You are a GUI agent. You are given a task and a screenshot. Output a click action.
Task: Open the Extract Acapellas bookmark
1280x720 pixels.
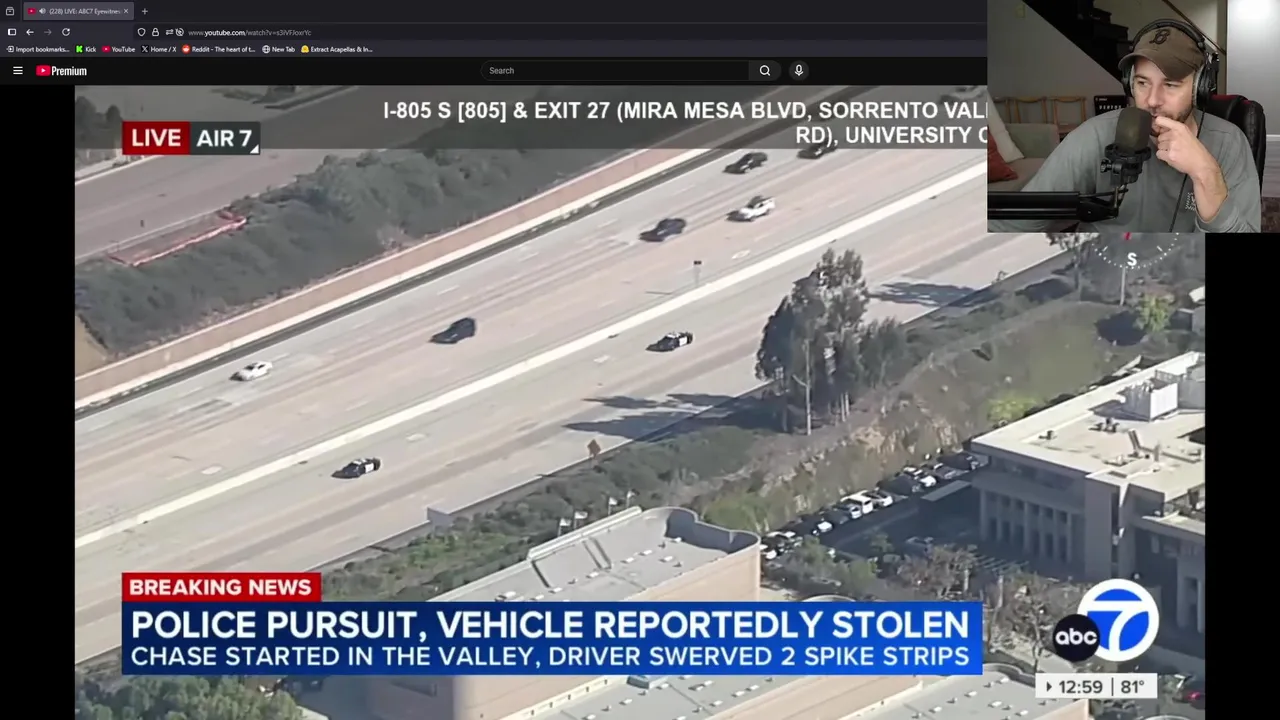pos(337,49)
